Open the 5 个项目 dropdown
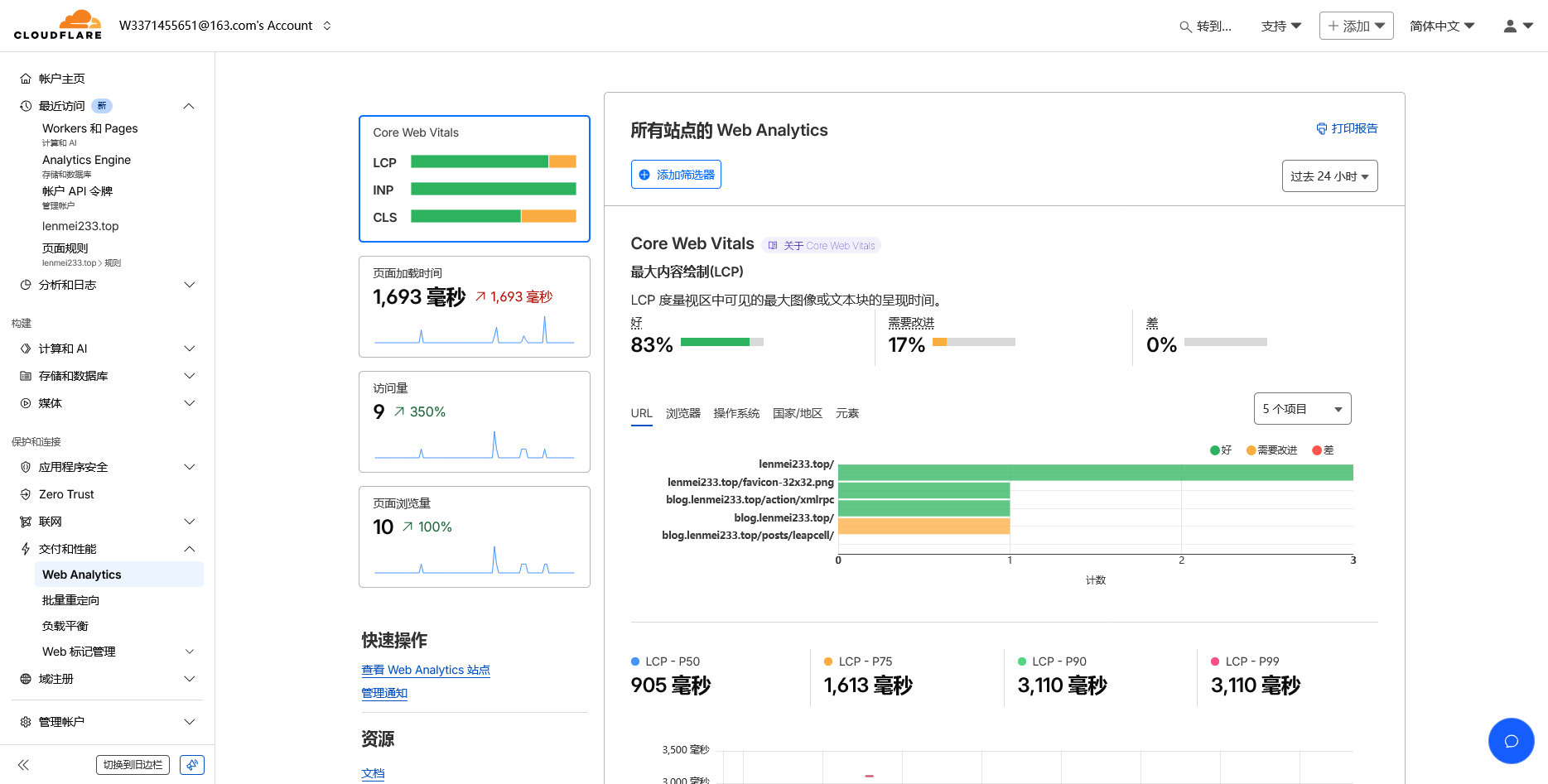This screenshot has height=784, width=1548. click(x=1302, y=409)
